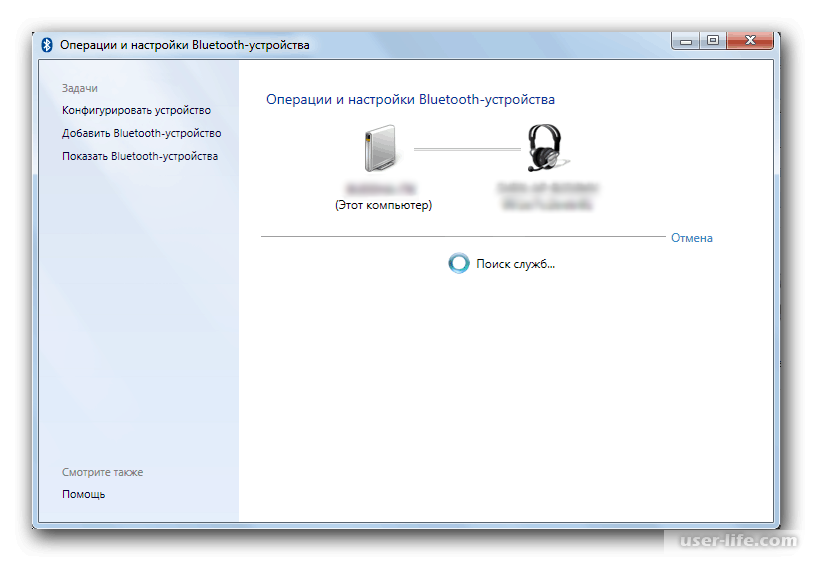
Task: Click the Bluetooth icon in title bar
Action: (x=47, y=45)
